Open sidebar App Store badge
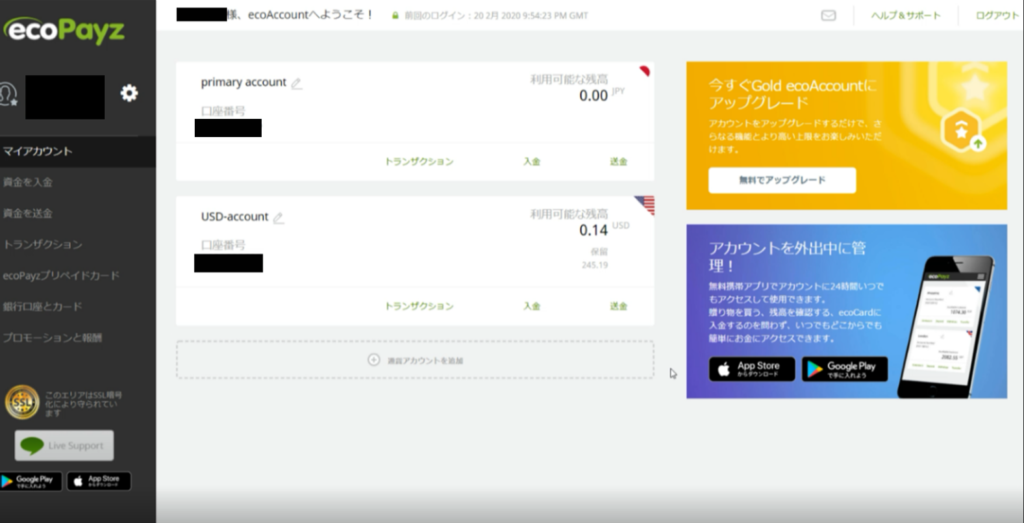1024x523 pixels. 99,481
